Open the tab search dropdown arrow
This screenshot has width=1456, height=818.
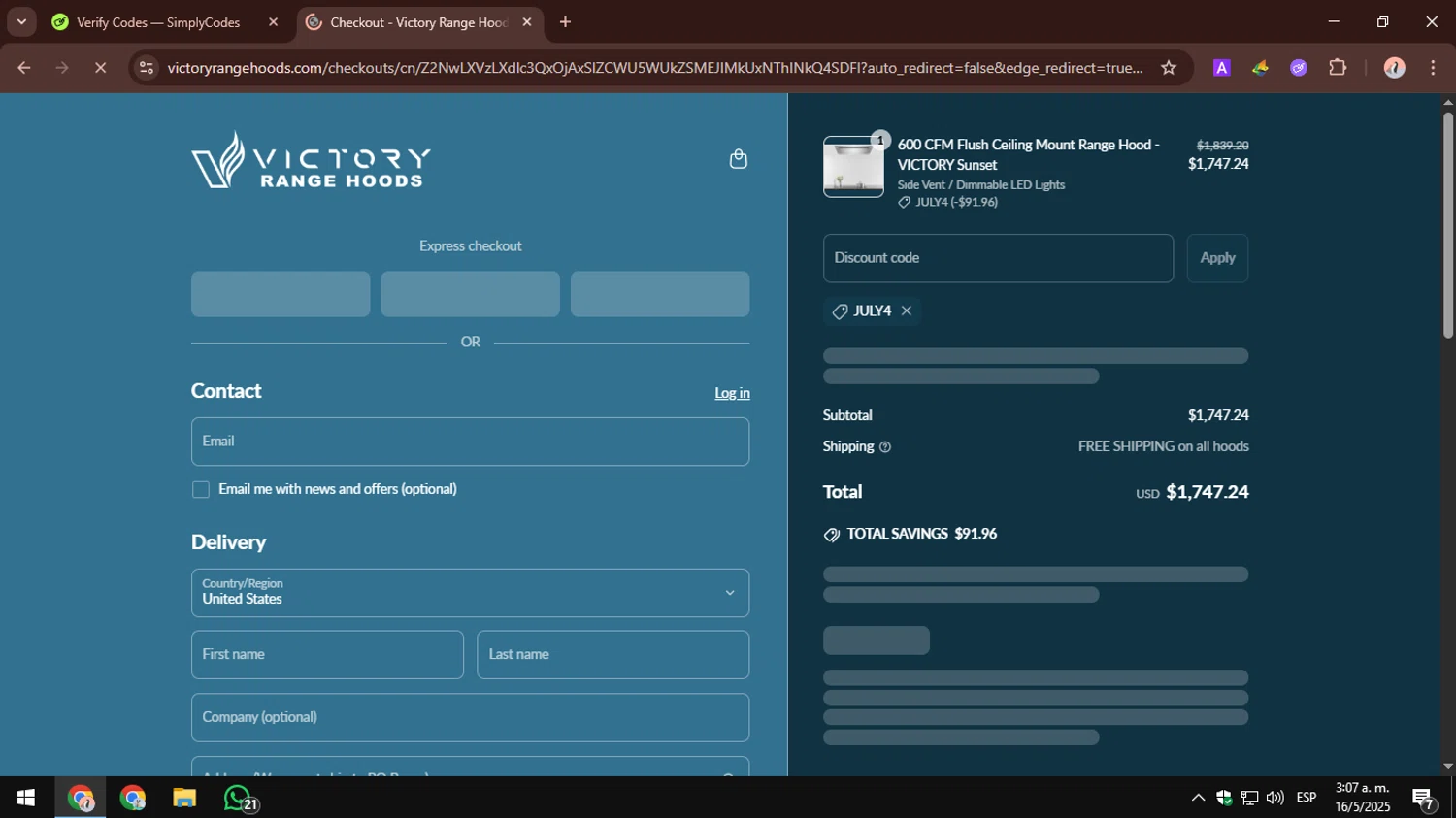pos(21,21)
